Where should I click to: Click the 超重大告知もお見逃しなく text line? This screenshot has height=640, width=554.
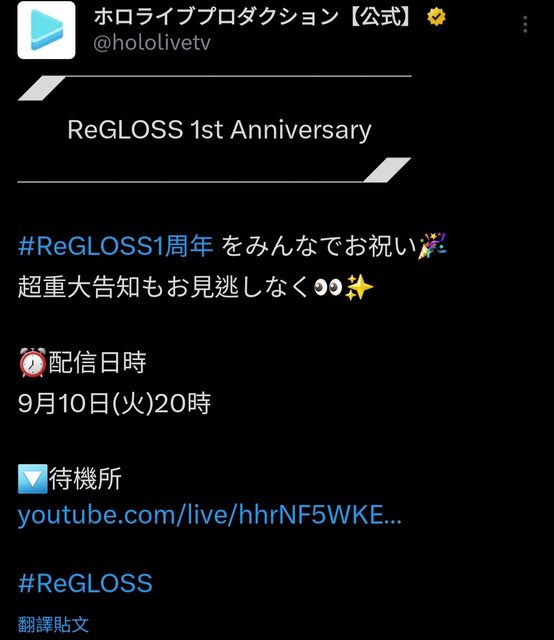pyautogui.click(x=163, y=287)
